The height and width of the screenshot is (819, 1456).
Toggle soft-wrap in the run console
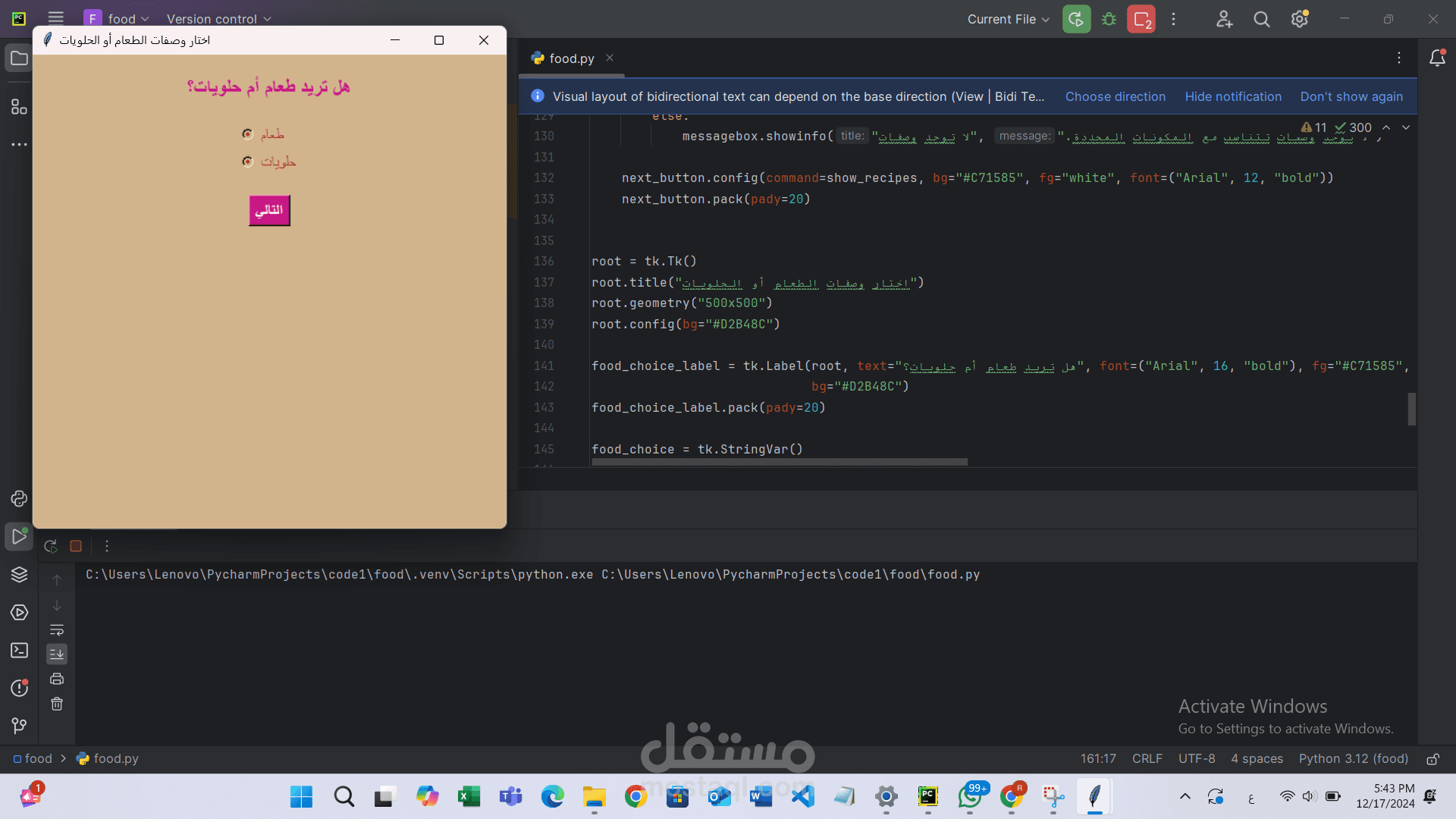(x=57, y=630)
